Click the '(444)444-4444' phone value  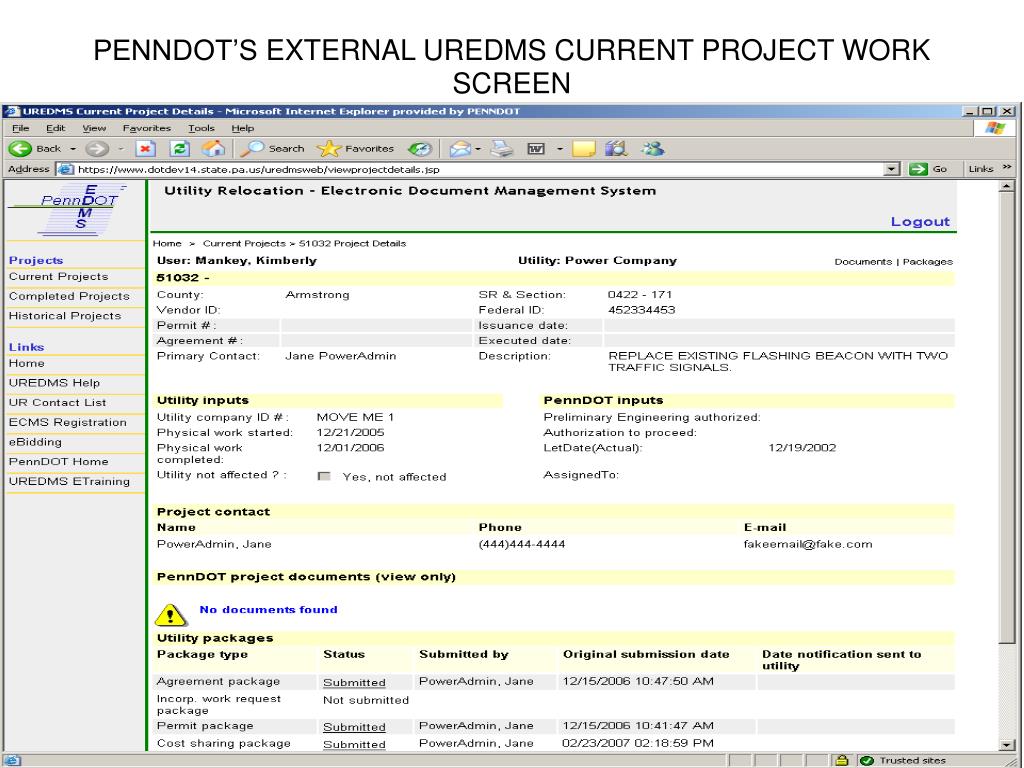click(x=522, y=544)
